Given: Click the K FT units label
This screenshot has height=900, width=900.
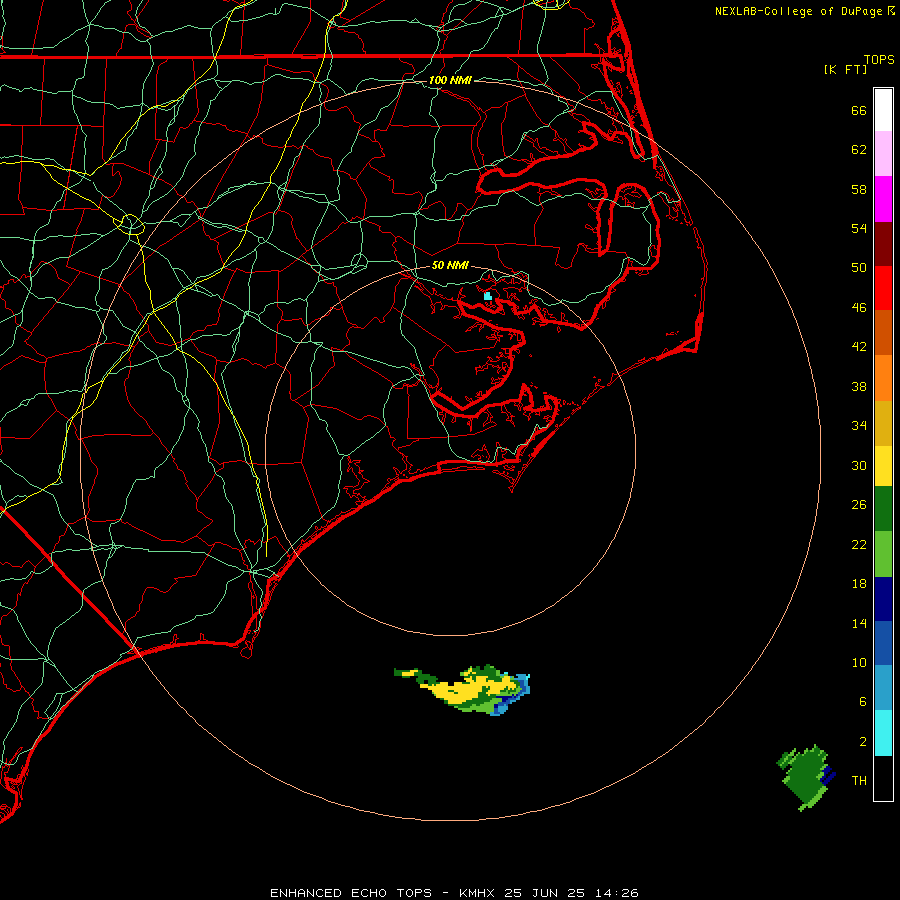Looking at the screenshot, I should click(845, 69).
